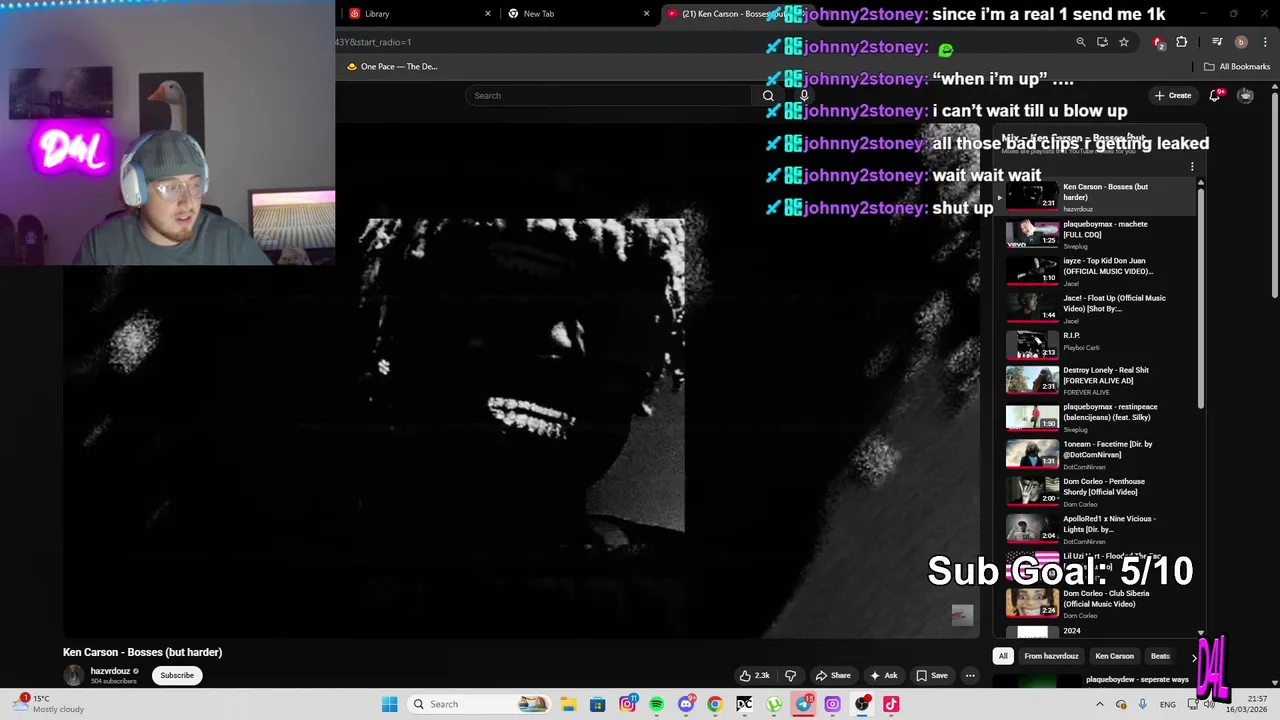This screenshot has width=1280, height=720.
Task: Select the Beats filter chip
Action: tap(1160, 656)
